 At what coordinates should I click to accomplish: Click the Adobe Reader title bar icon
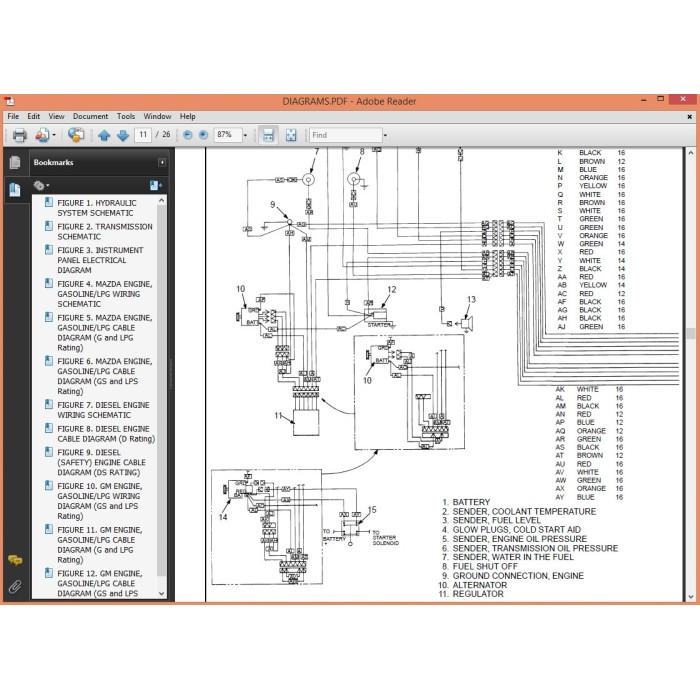pos(9,101)
